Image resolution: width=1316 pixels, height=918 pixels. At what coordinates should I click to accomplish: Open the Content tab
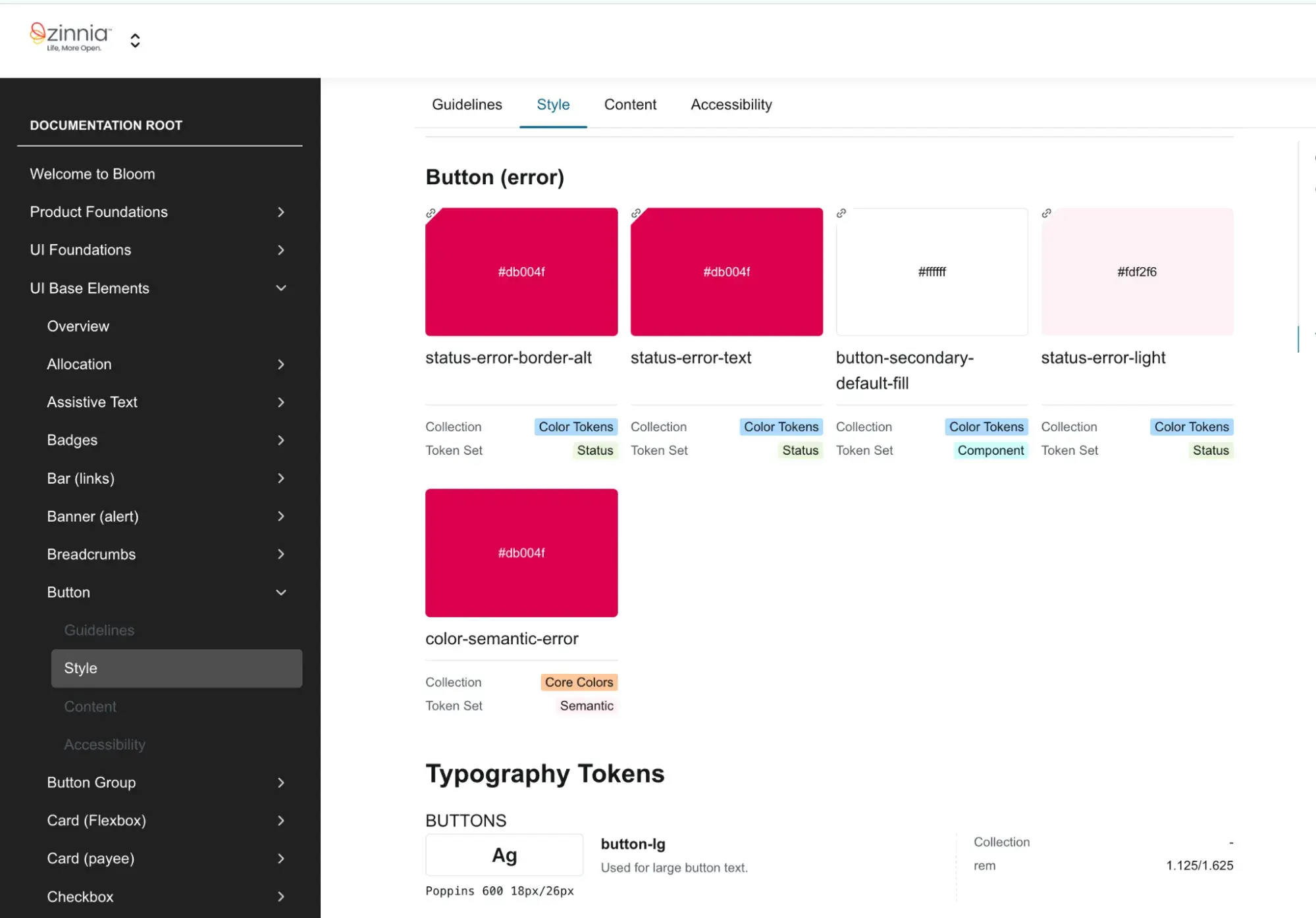coord(630,105)
